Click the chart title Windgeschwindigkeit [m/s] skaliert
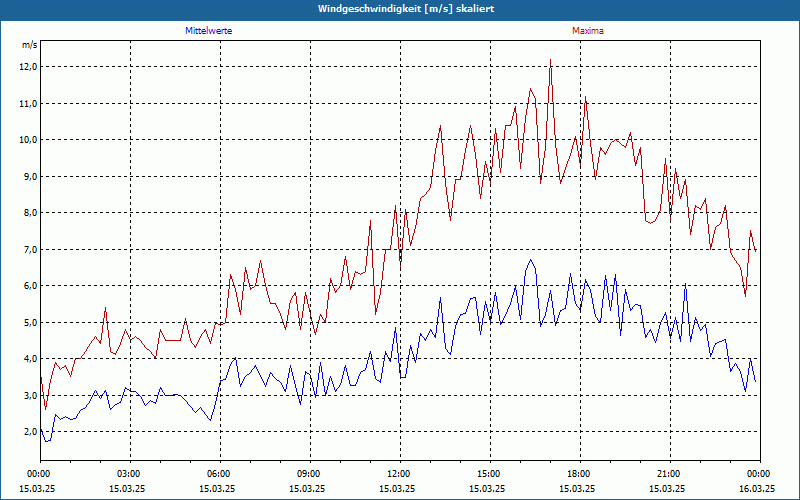 [x=406, y=9]
